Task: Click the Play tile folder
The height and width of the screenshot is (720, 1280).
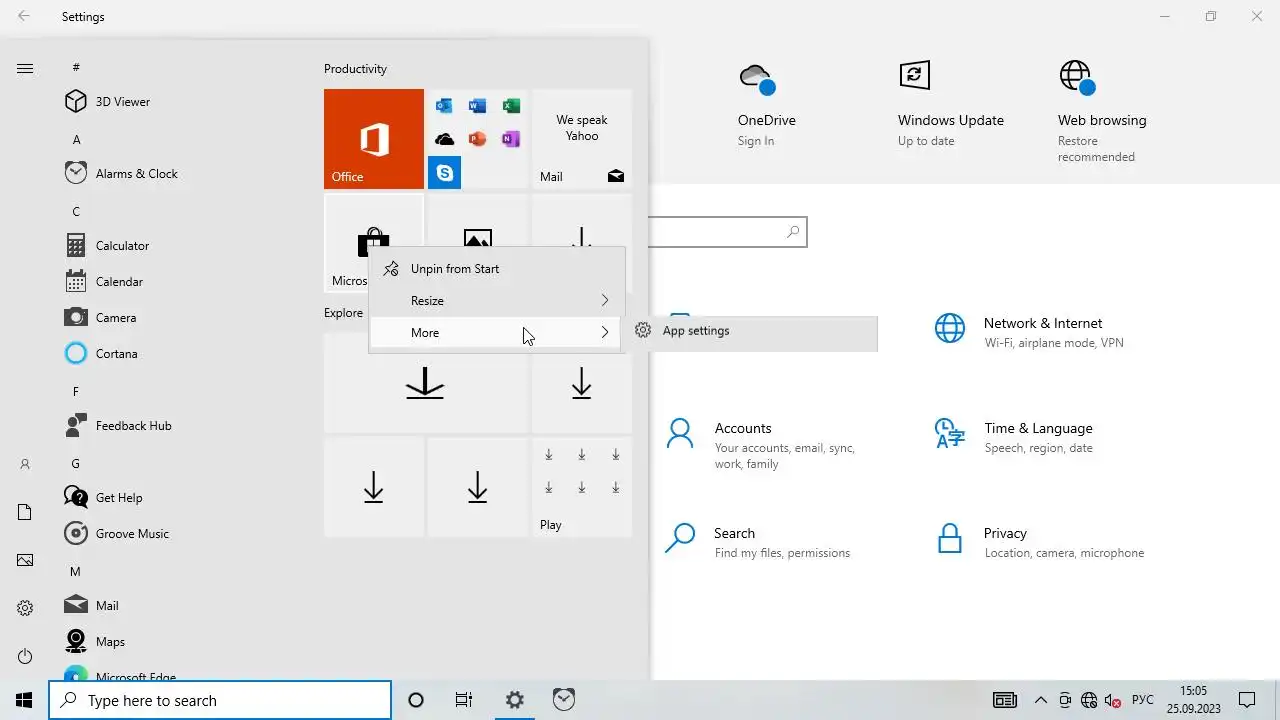Action: pyautogui.click(x=582, y=487)
